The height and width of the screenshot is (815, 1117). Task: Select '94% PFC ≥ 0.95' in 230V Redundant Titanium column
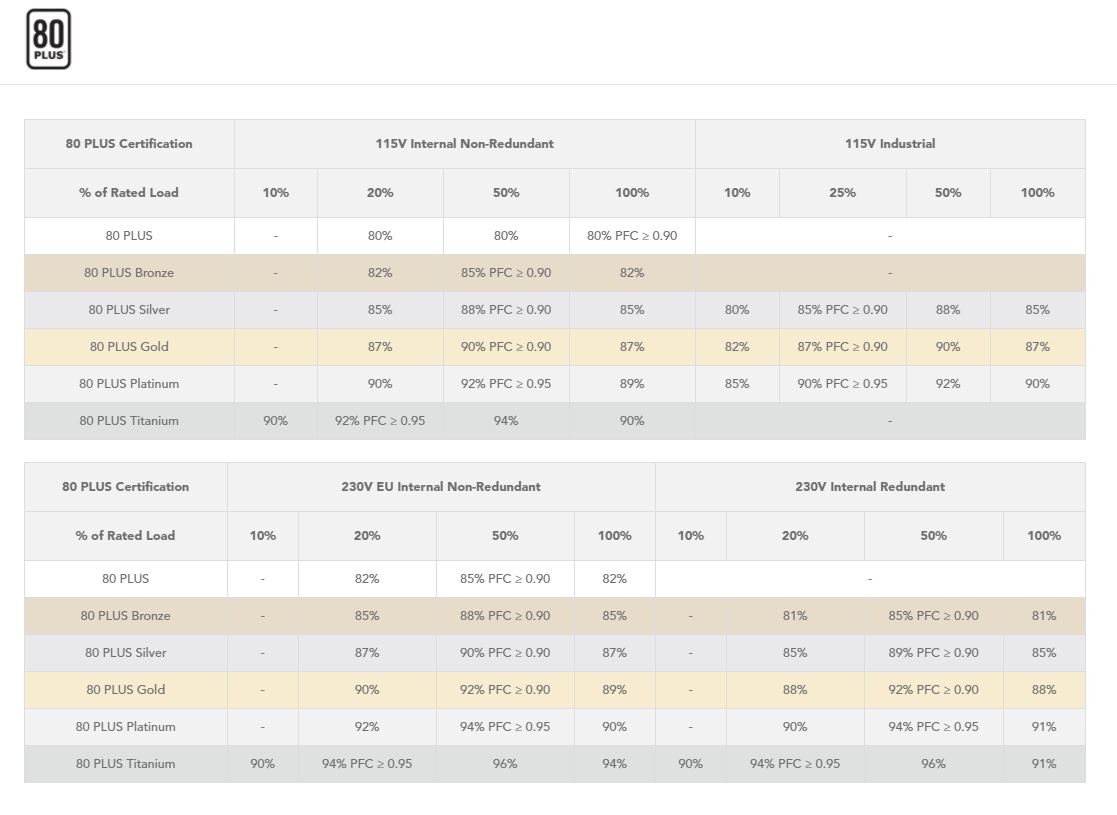[795, 764]
